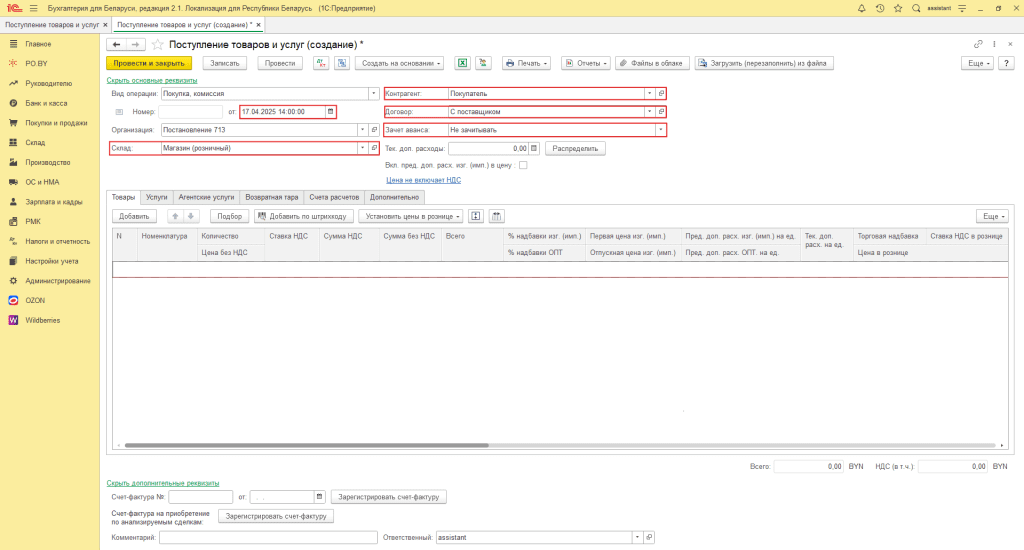
Task: Open Отчеты dropdown menu
Action: pos(586,63)
